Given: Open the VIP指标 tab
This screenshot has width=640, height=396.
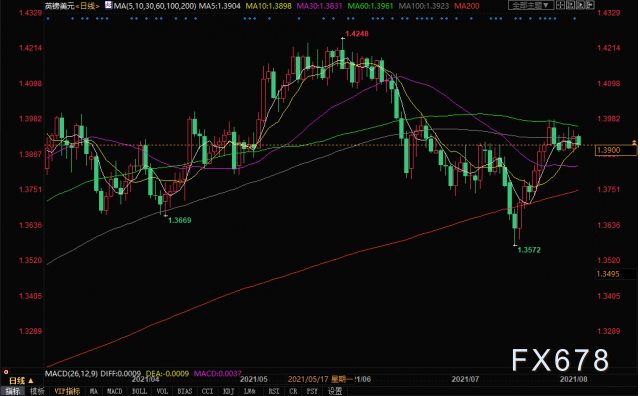Looking at the screenshot, I should point(67,391).
